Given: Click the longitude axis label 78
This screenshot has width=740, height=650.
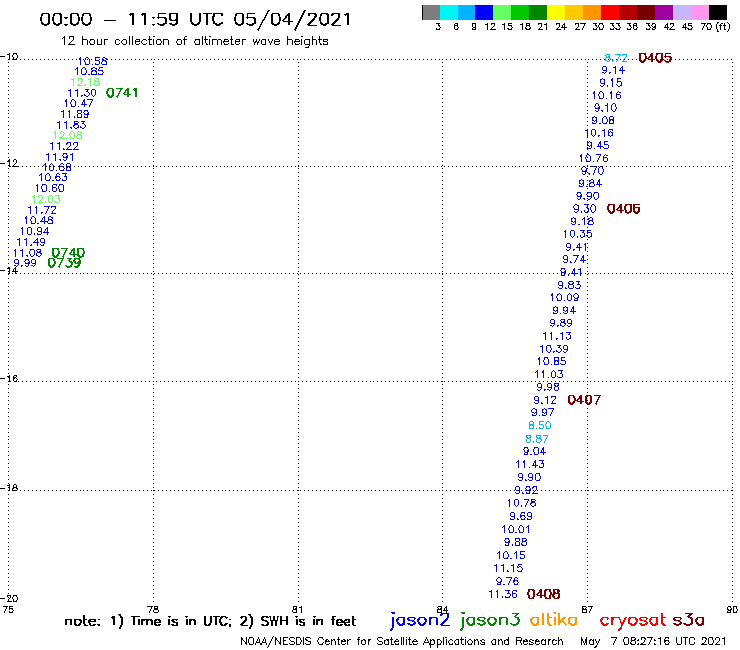Looking at the screenshot, I should tap(153, 609).
